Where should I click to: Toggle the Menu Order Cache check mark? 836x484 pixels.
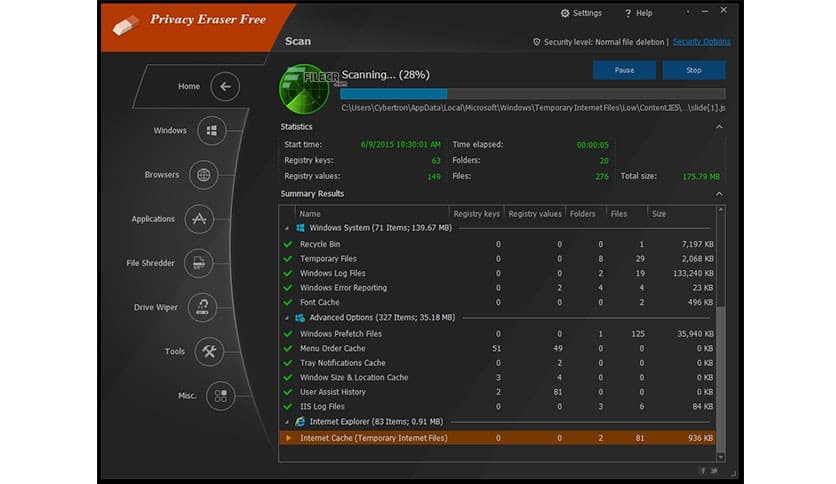click(288, 349)
